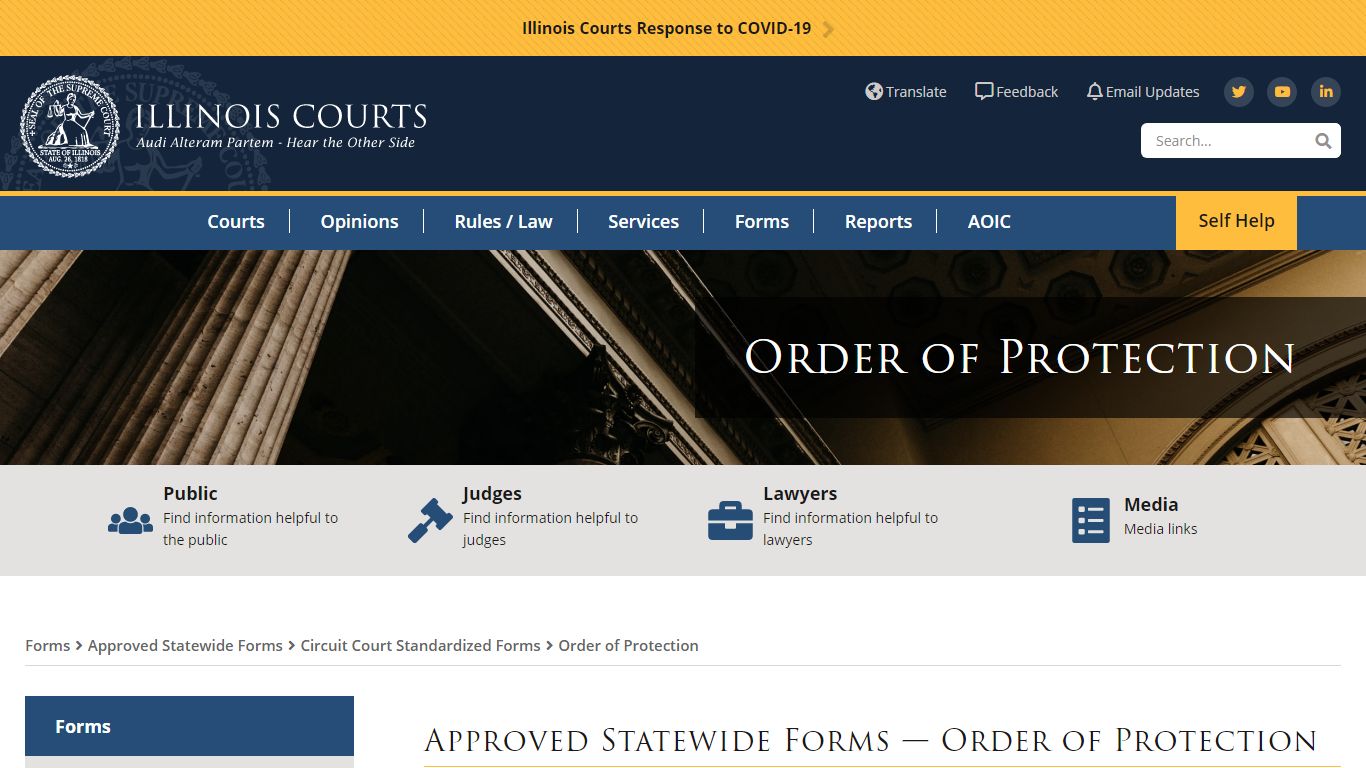Click the Self Help button
This screenshot has width=1366, height=768.
coord(1236,222)
